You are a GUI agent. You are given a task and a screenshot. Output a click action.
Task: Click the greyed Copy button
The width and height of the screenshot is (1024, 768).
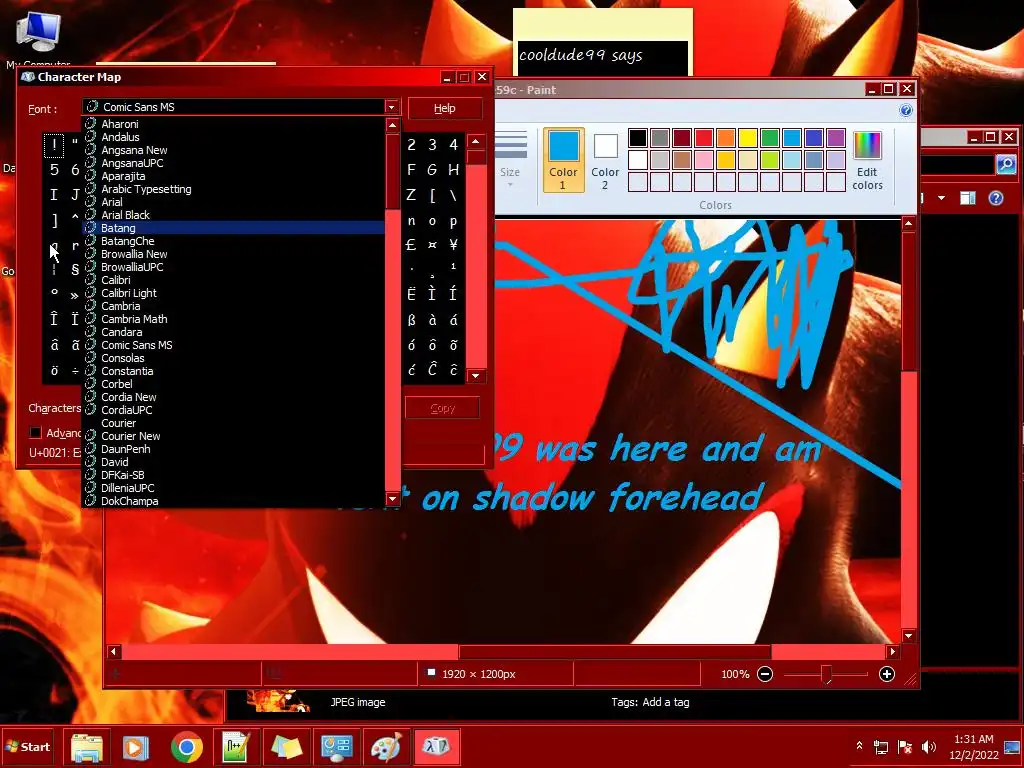point(442,408)
